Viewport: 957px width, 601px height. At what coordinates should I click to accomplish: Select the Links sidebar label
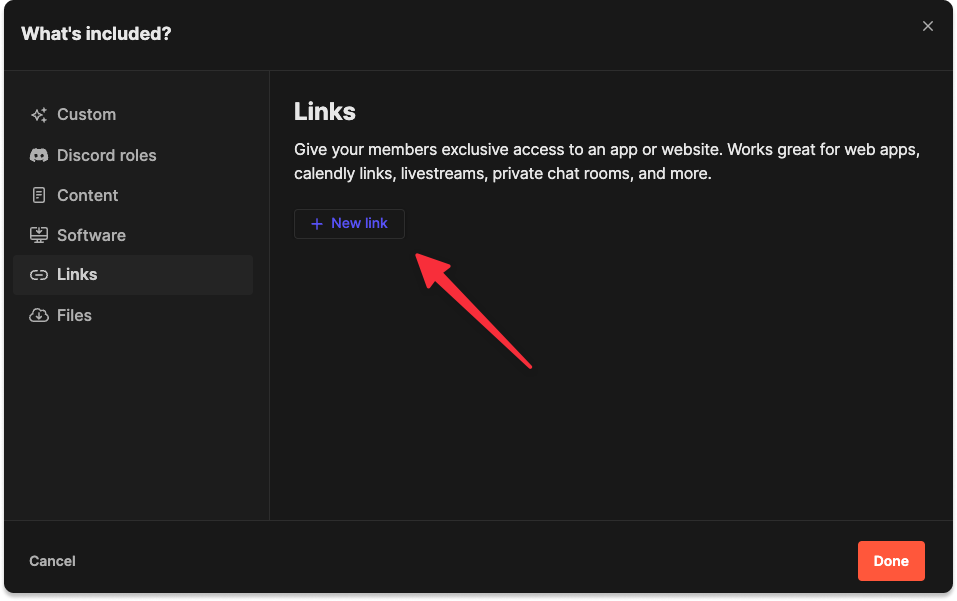(x=77, y=275)
